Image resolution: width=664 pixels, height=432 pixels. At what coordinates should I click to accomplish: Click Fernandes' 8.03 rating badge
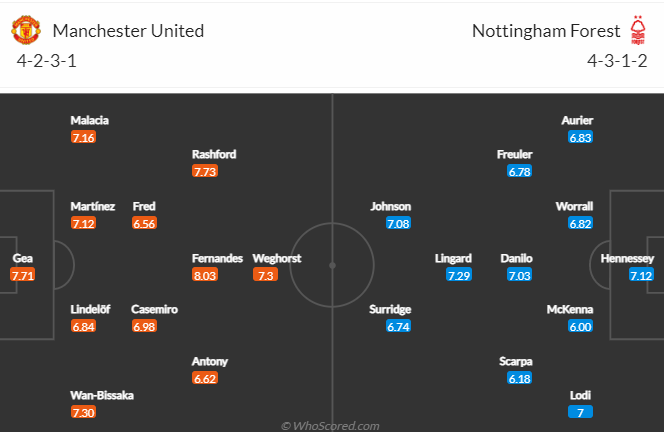click(x=205, y=275)
